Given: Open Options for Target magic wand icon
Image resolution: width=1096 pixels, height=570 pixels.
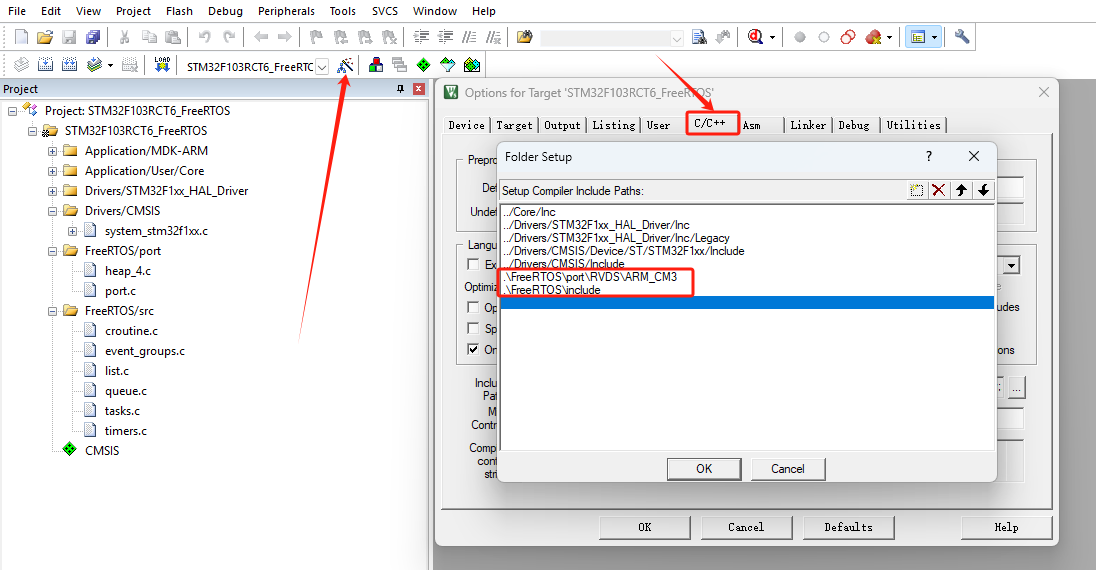Looking at the screenshot, I should point(345,66).
